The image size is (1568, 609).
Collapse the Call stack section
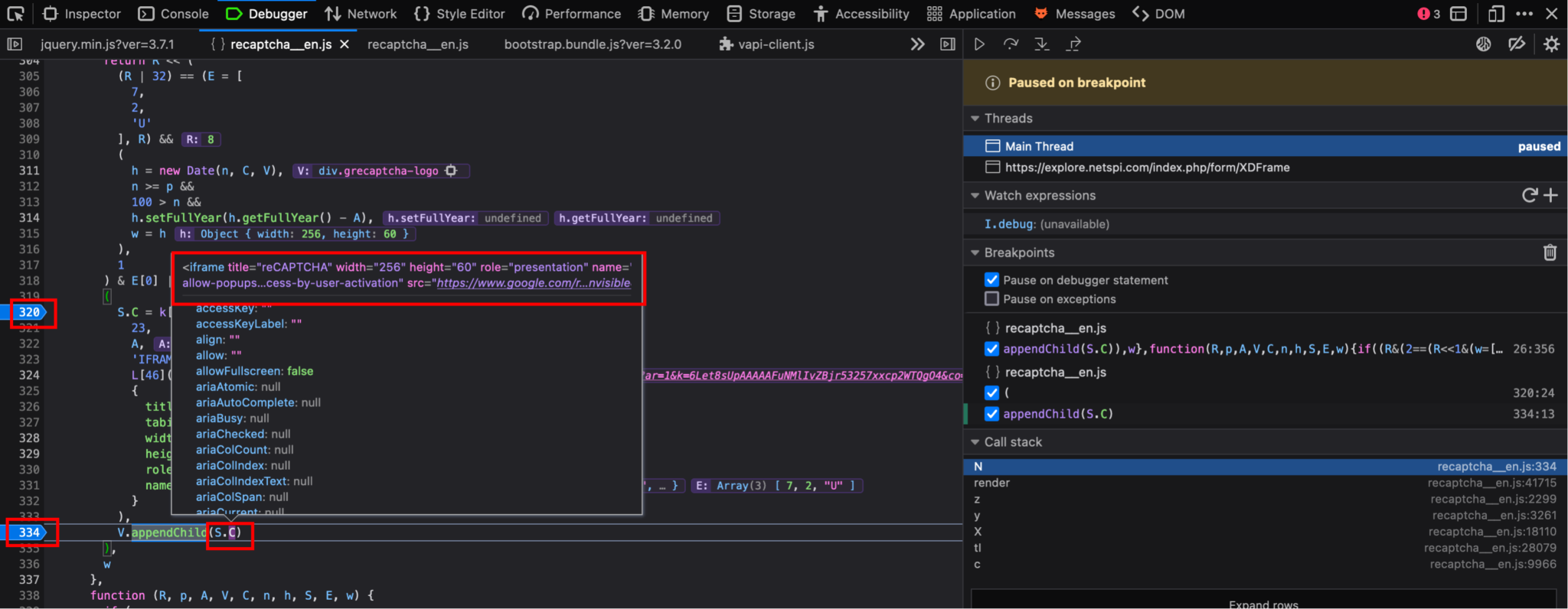975,442
